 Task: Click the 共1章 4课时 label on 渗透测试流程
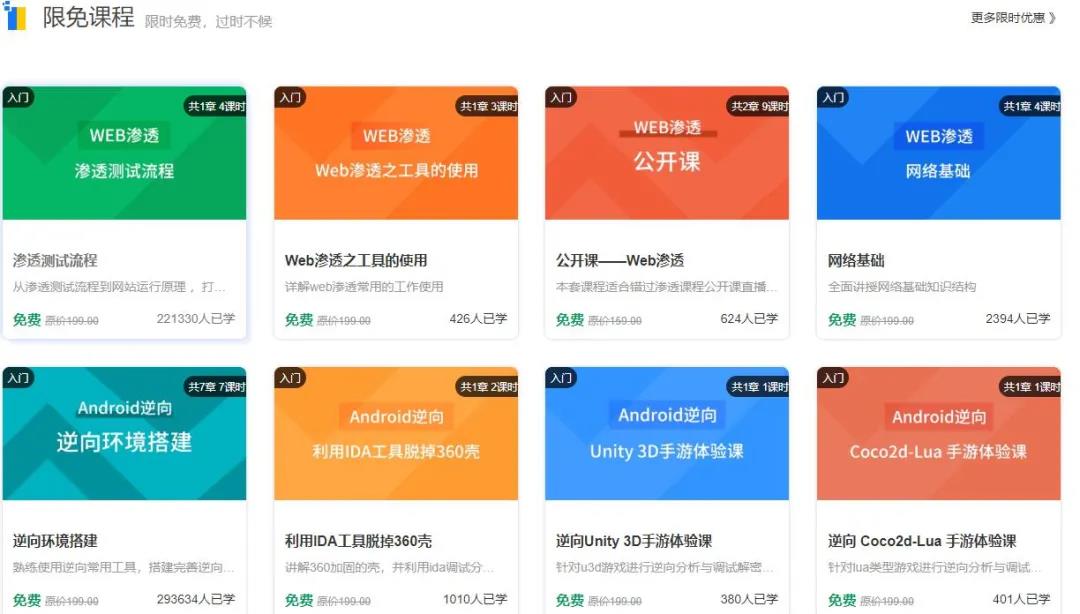[215, 106]
